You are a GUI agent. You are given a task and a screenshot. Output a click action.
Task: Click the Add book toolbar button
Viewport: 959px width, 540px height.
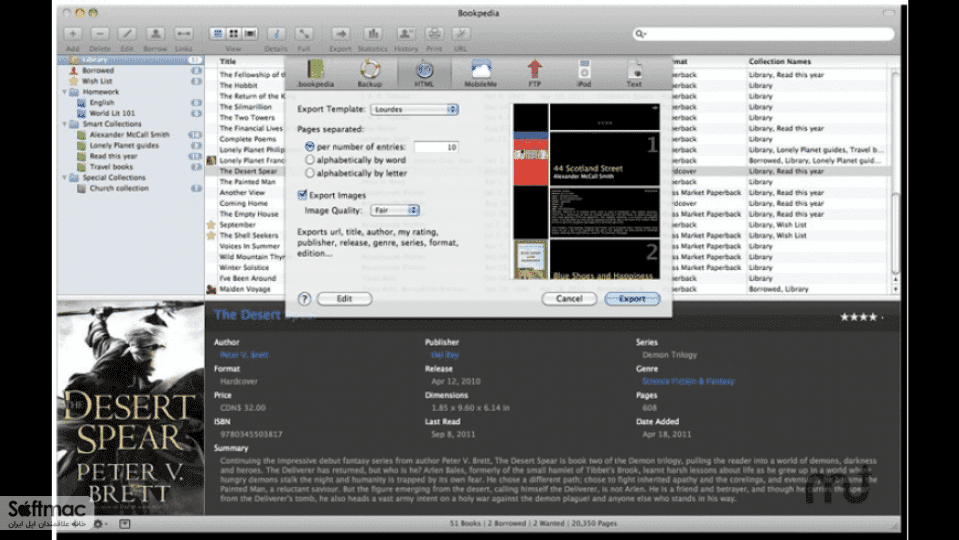[x=73, y=34]
